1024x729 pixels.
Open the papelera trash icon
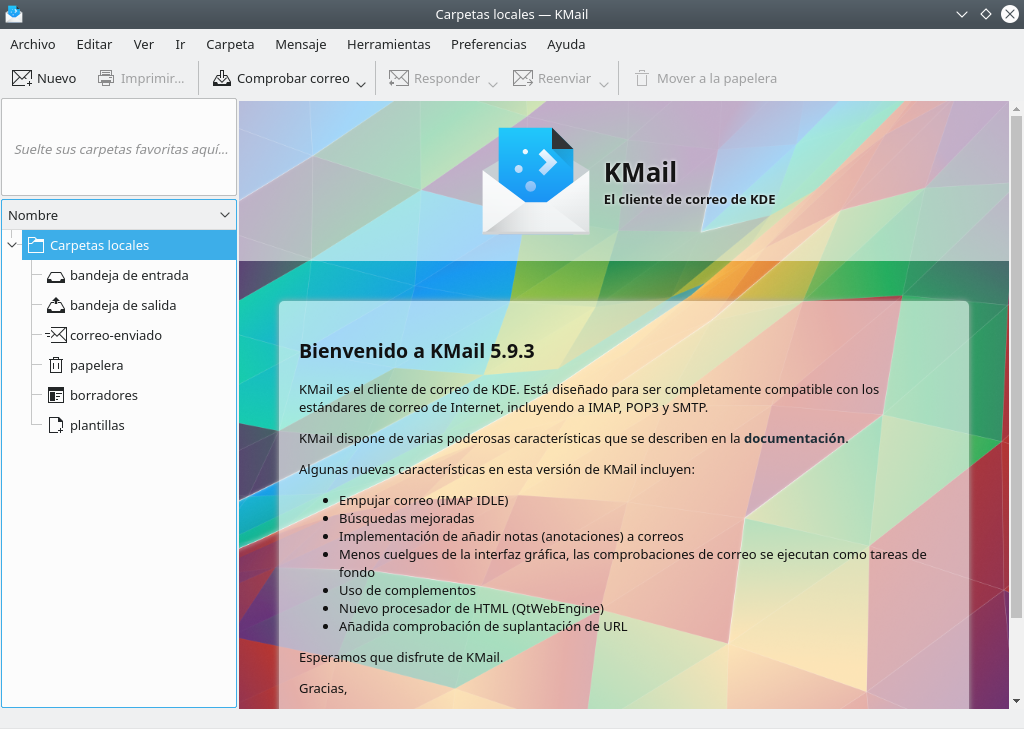click(56, 365)
